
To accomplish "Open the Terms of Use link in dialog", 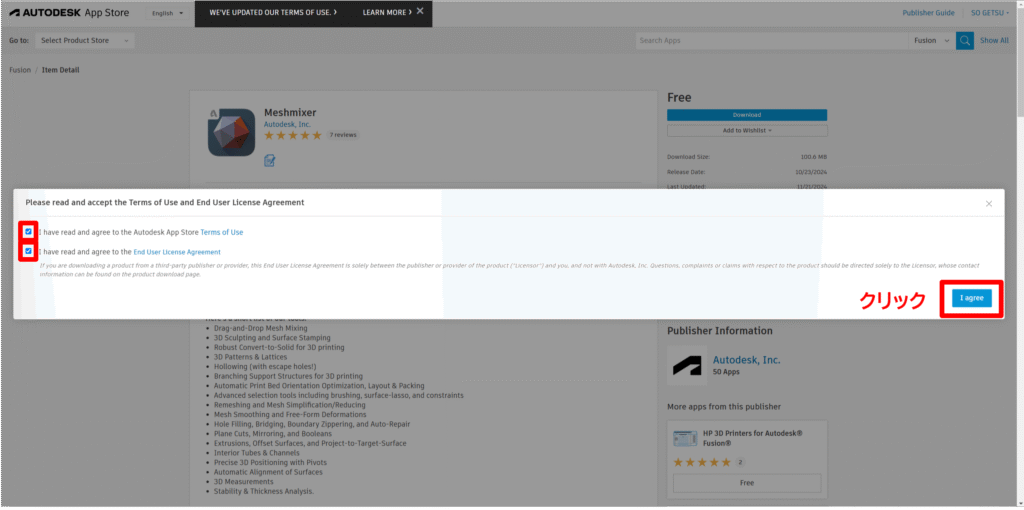I will coord(221,232).
